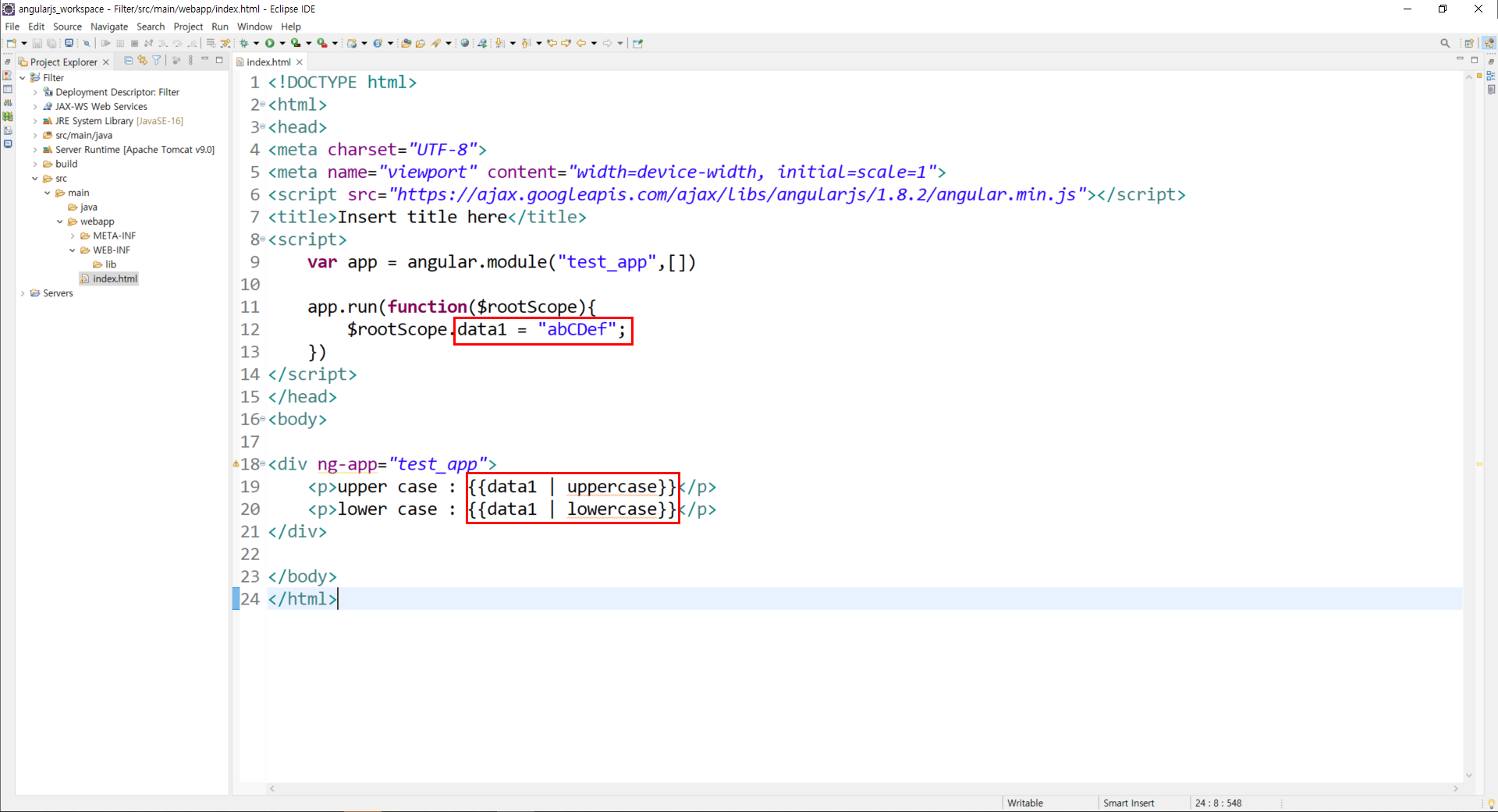Click the Pin Editor toolbar icon
This screenshot has width=1498, height=812.
(637, 44)
